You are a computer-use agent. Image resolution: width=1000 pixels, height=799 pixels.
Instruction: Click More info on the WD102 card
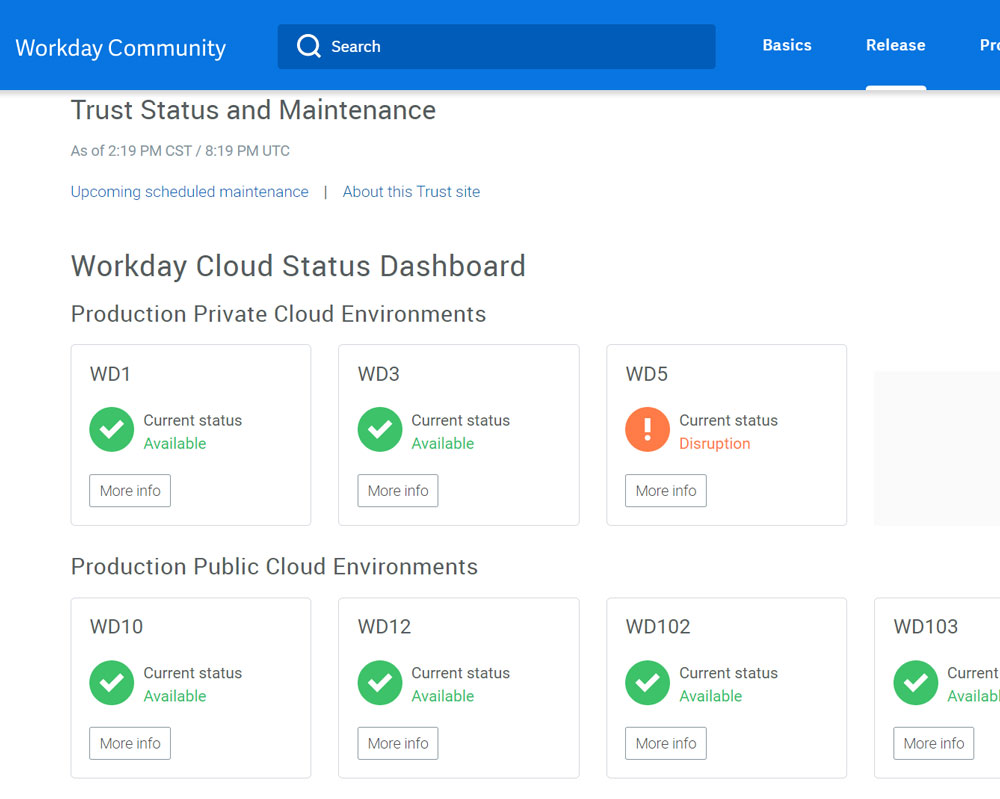point(665,743)
